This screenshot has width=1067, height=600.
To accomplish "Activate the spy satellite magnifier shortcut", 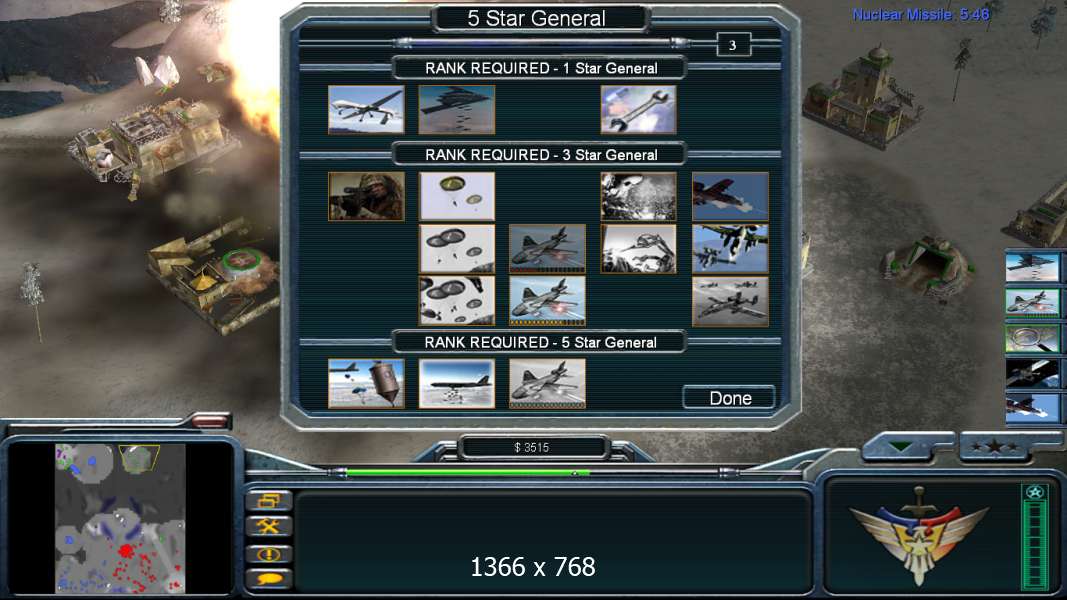I will 1032,338.
